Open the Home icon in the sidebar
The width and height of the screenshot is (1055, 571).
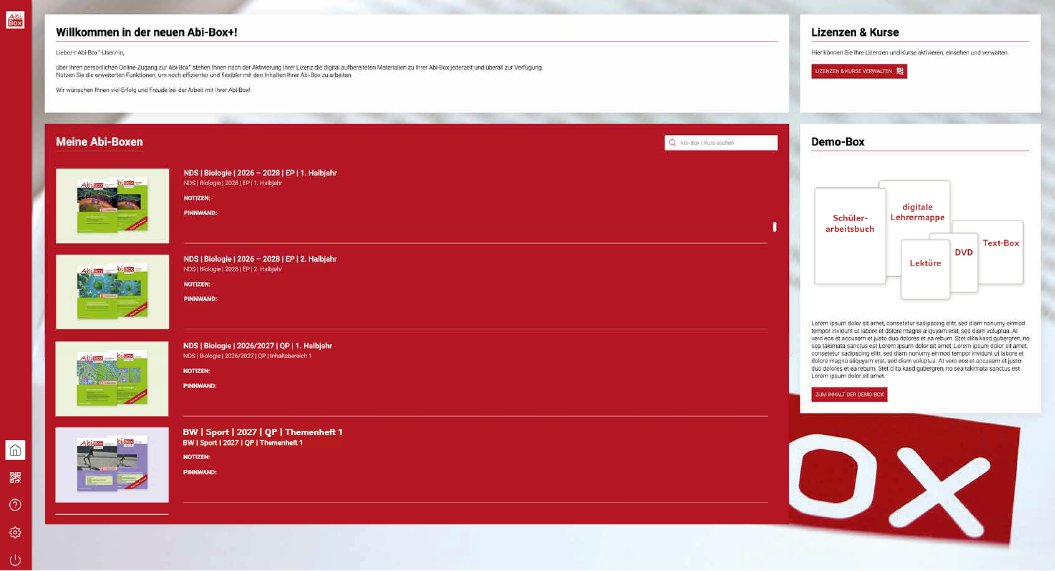pyautogui.click(x=15, y=449)
